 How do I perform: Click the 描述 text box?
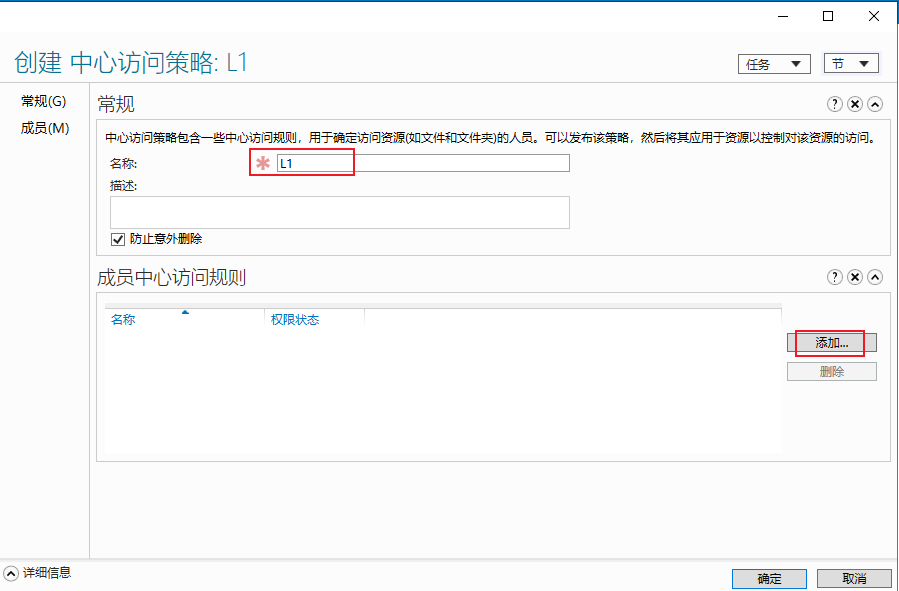339,213
